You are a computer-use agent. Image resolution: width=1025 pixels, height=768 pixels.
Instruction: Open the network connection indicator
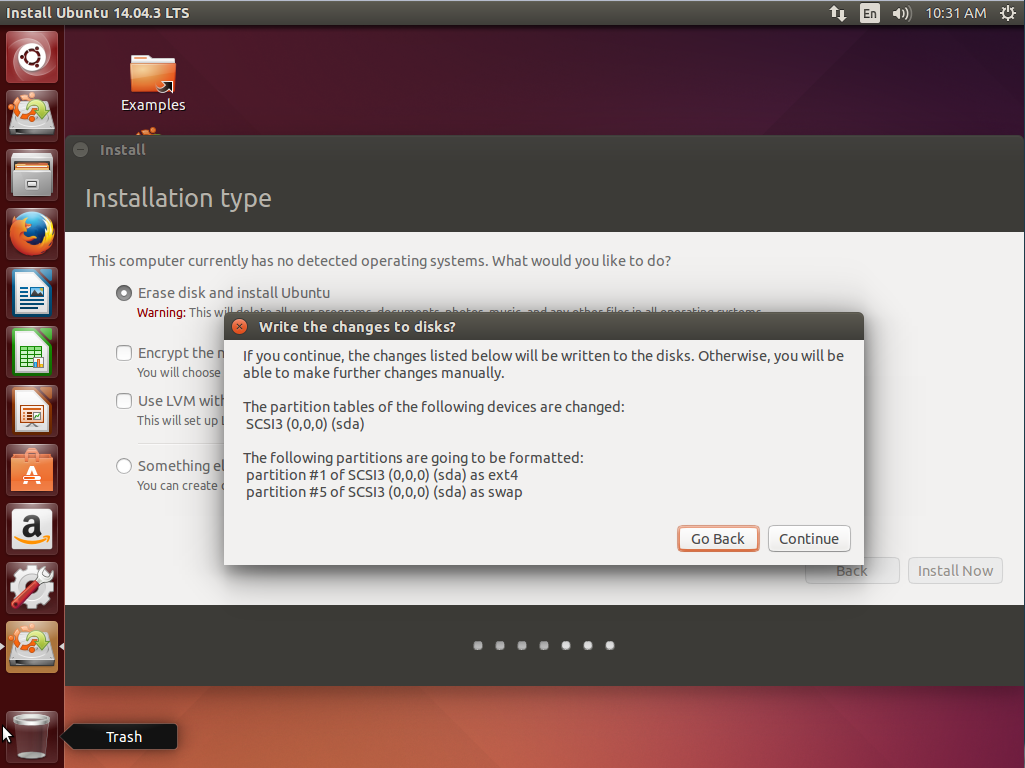(837, 13)
